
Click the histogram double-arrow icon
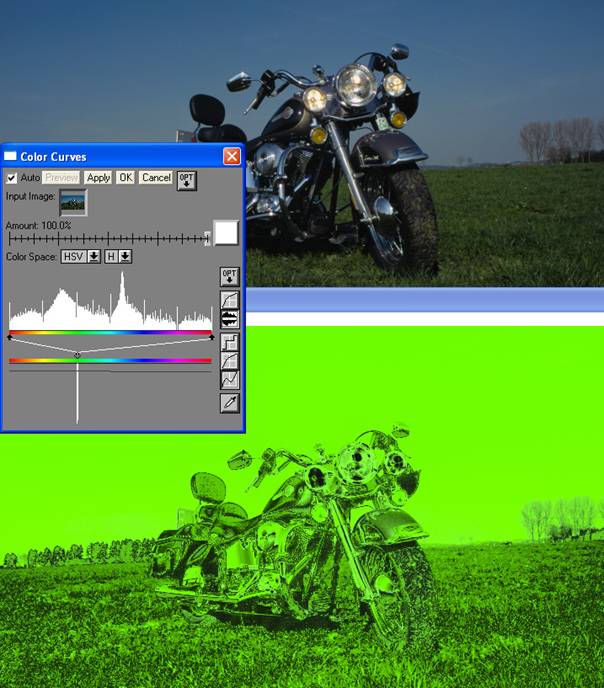229,319
